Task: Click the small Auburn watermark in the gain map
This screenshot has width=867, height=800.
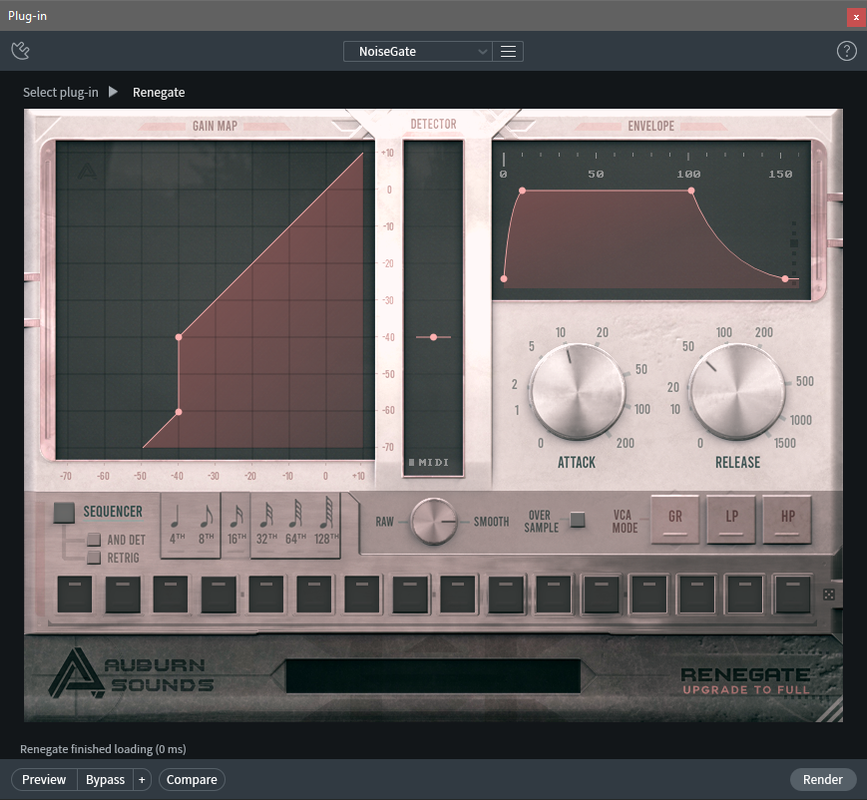Action: pos(87,171)
